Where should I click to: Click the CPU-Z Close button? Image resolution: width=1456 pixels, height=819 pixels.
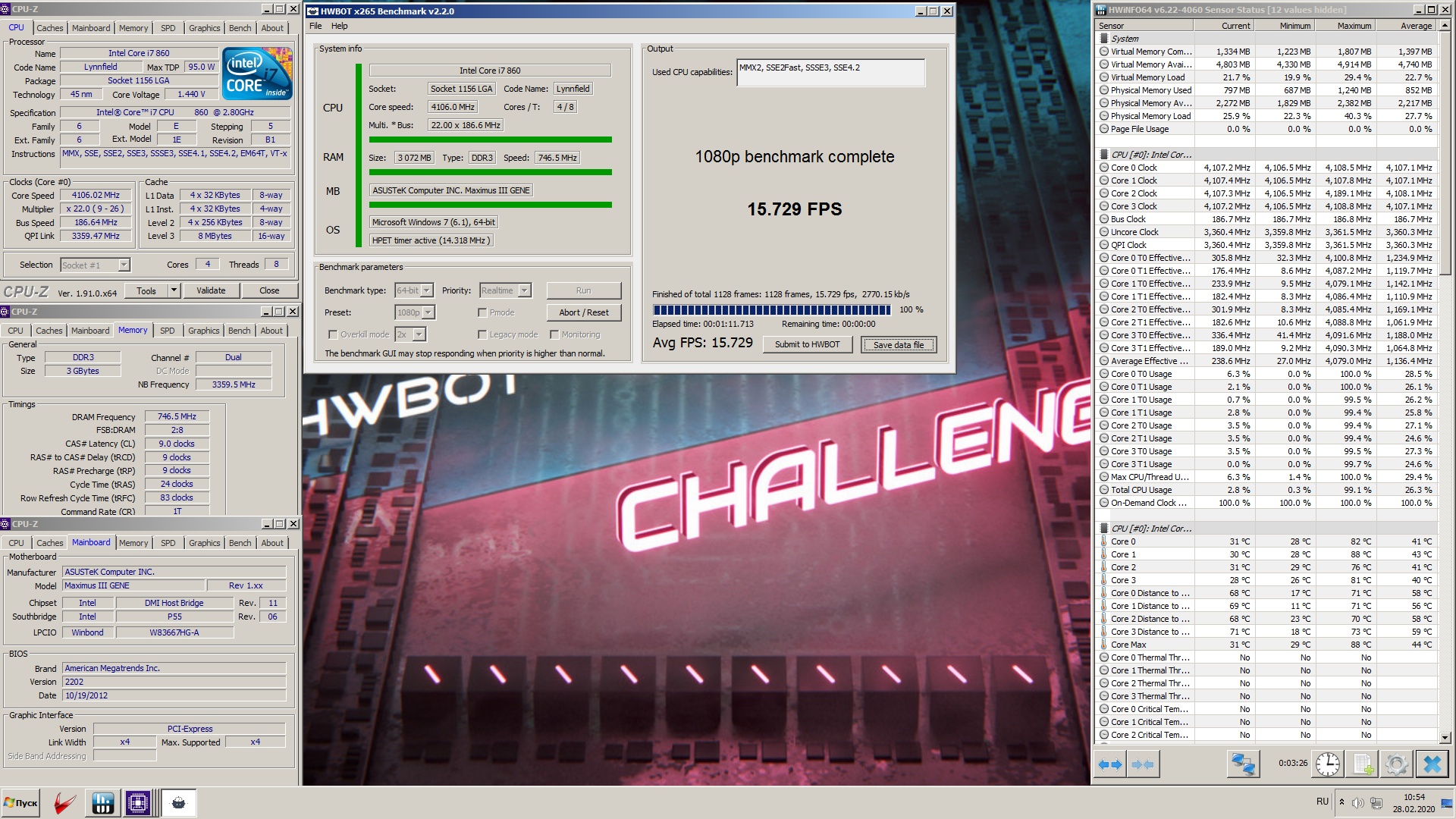click(269, 290)
